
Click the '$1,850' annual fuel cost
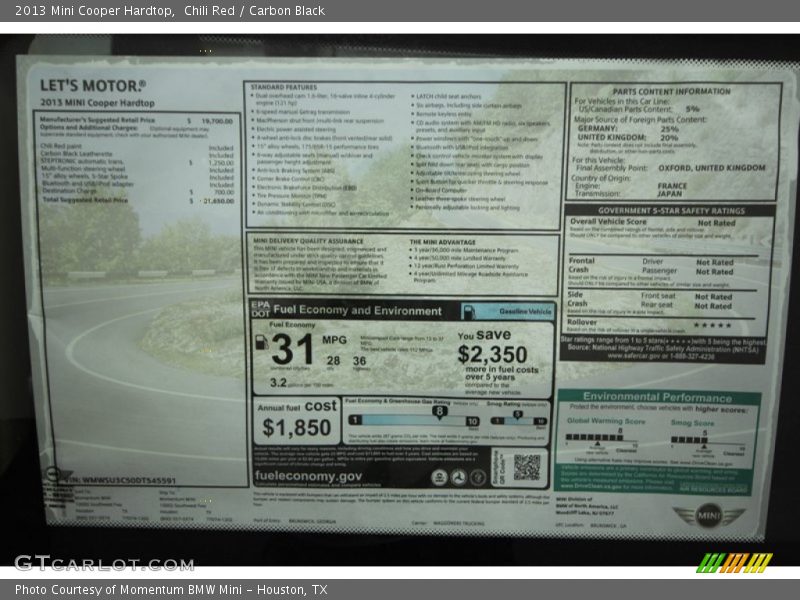(x=296, y=428)
